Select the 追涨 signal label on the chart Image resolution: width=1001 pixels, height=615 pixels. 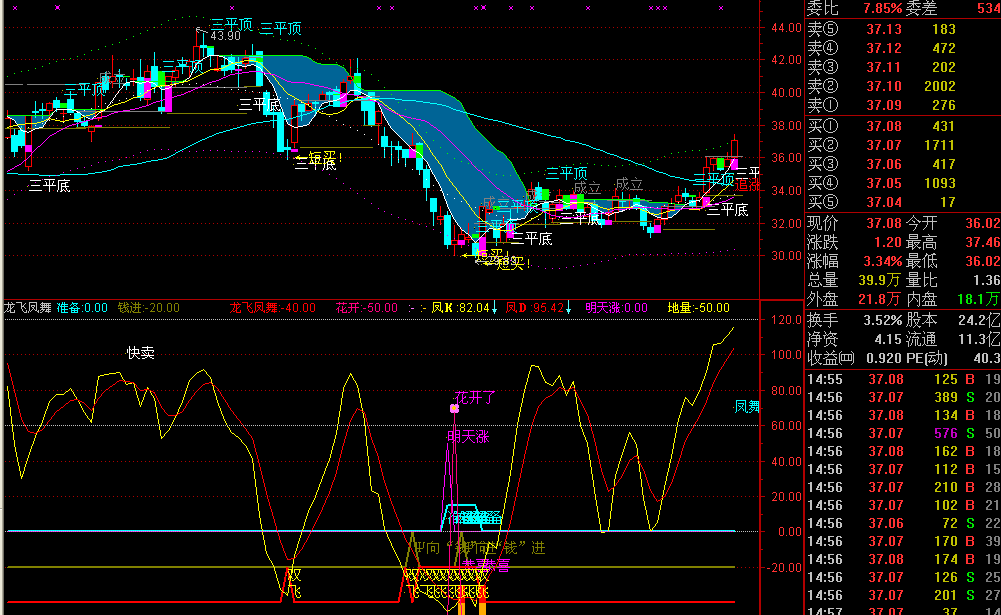pos(748,186)
